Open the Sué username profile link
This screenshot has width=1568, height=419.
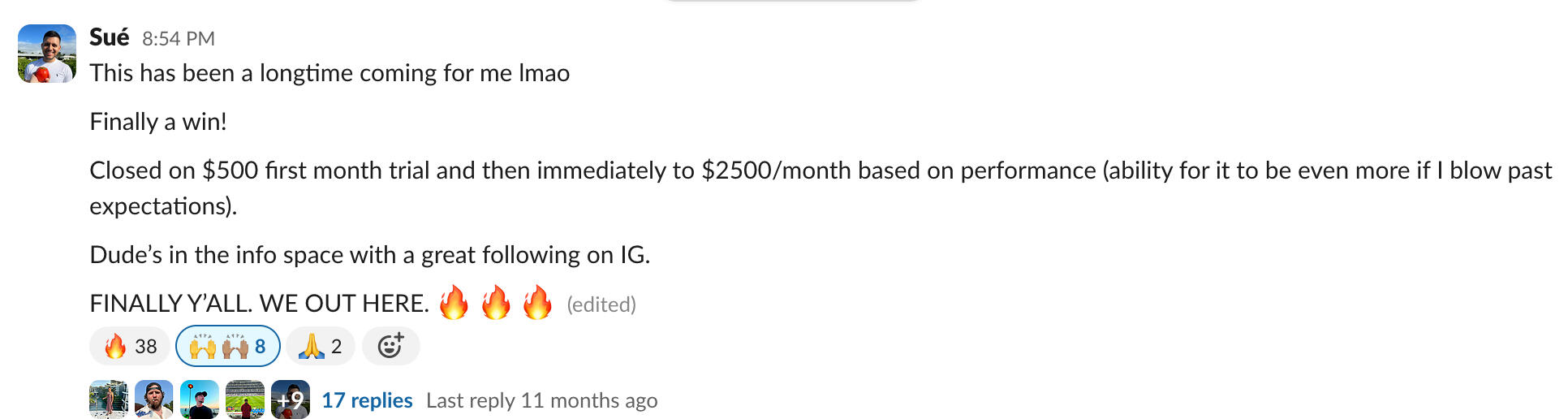(x=109, y=37)
